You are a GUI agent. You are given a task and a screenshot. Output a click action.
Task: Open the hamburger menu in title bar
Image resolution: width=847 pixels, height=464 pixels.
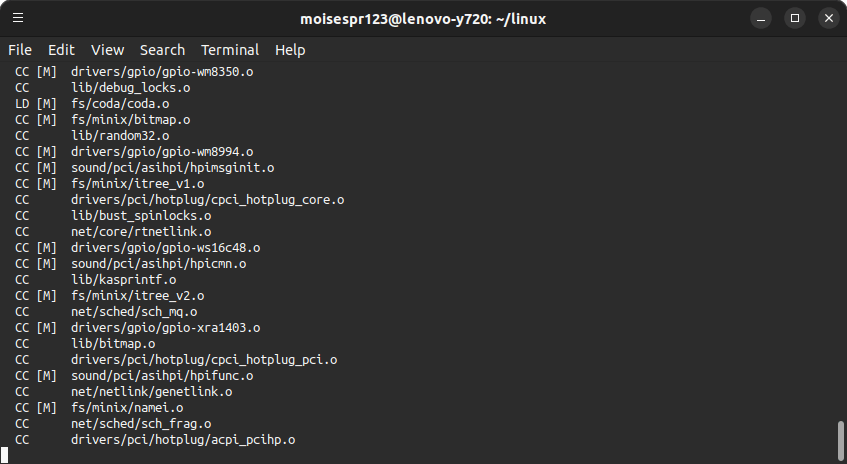pos(18,18)
